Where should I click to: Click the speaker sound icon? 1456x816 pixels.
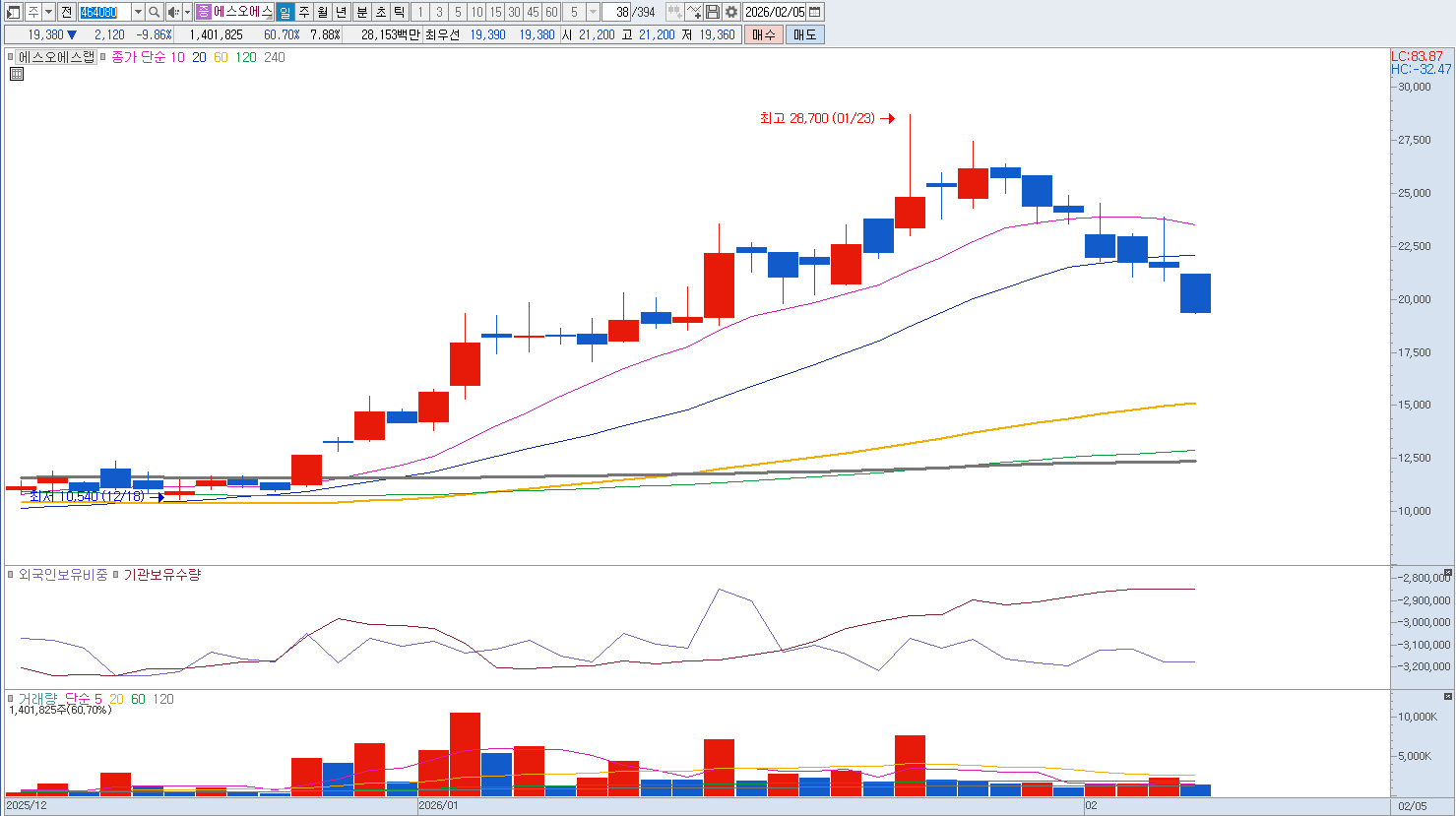tap(173, 12)
